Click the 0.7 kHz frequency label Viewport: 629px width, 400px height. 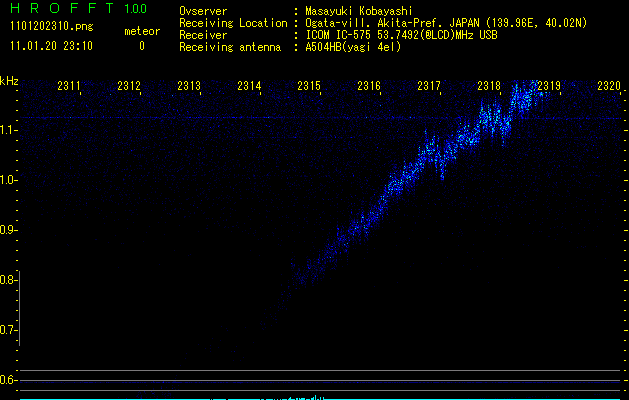[x=8, y=330]
